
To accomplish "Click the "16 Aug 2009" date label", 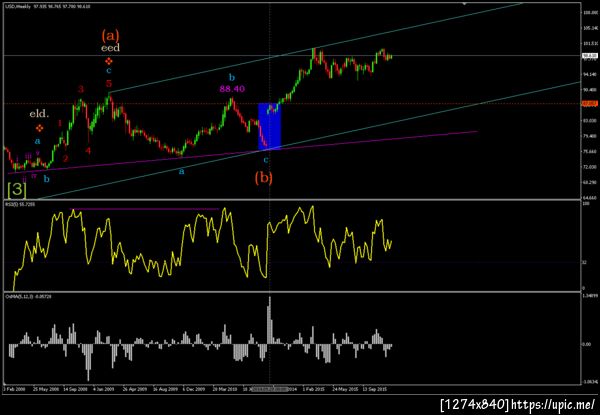I will [166, 389].
